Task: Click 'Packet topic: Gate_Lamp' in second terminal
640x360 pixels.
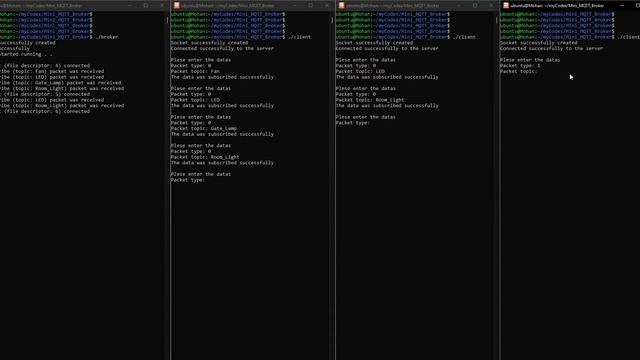Action: [x=204, y=128]
